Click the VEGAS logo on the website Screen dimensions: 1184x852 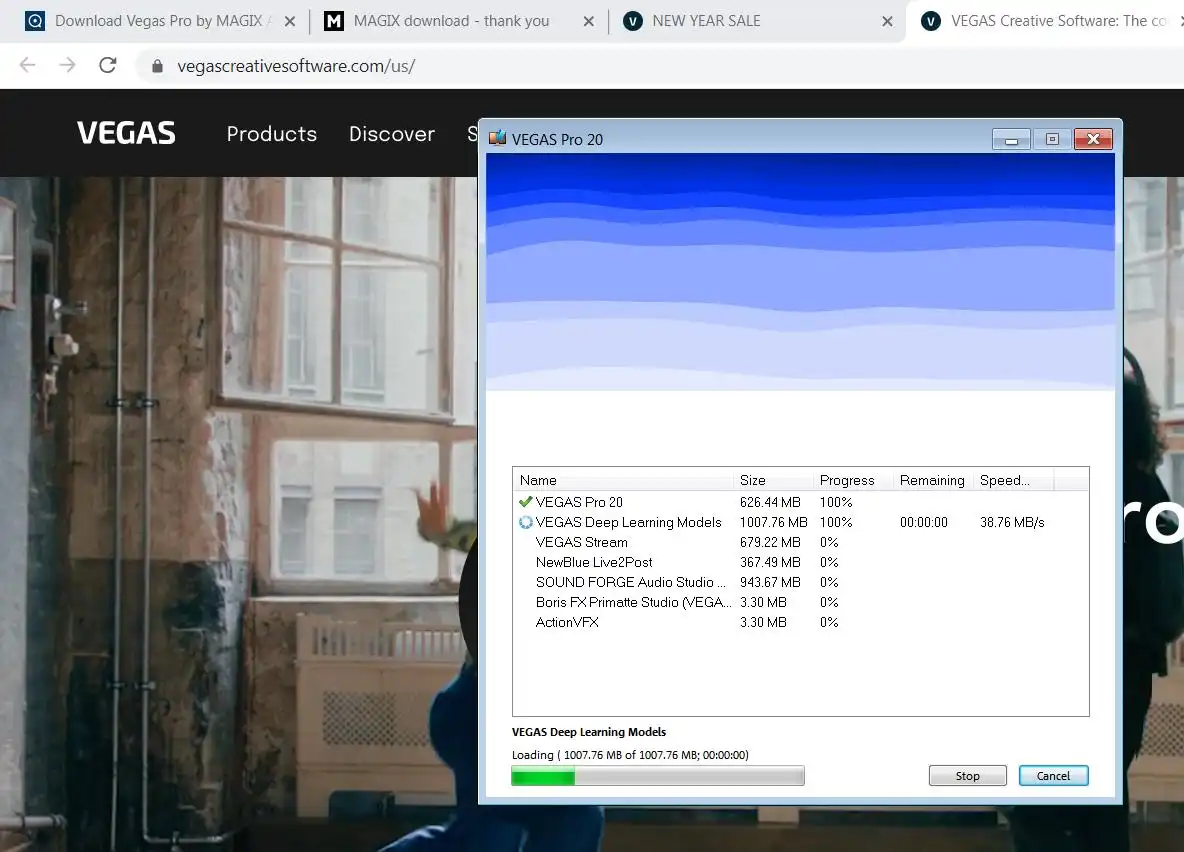click(x=126, y=134)
